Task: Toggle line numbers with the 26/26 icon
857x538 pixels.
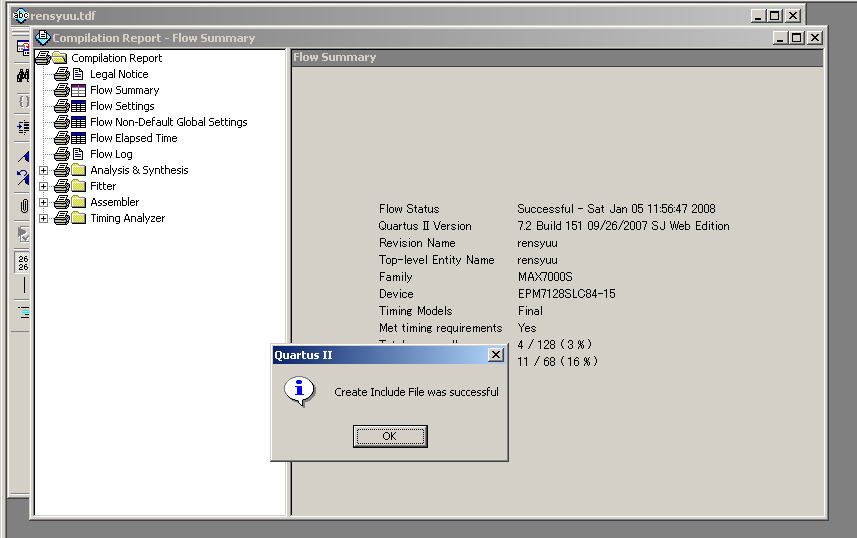Action: (x=23, y=262)
